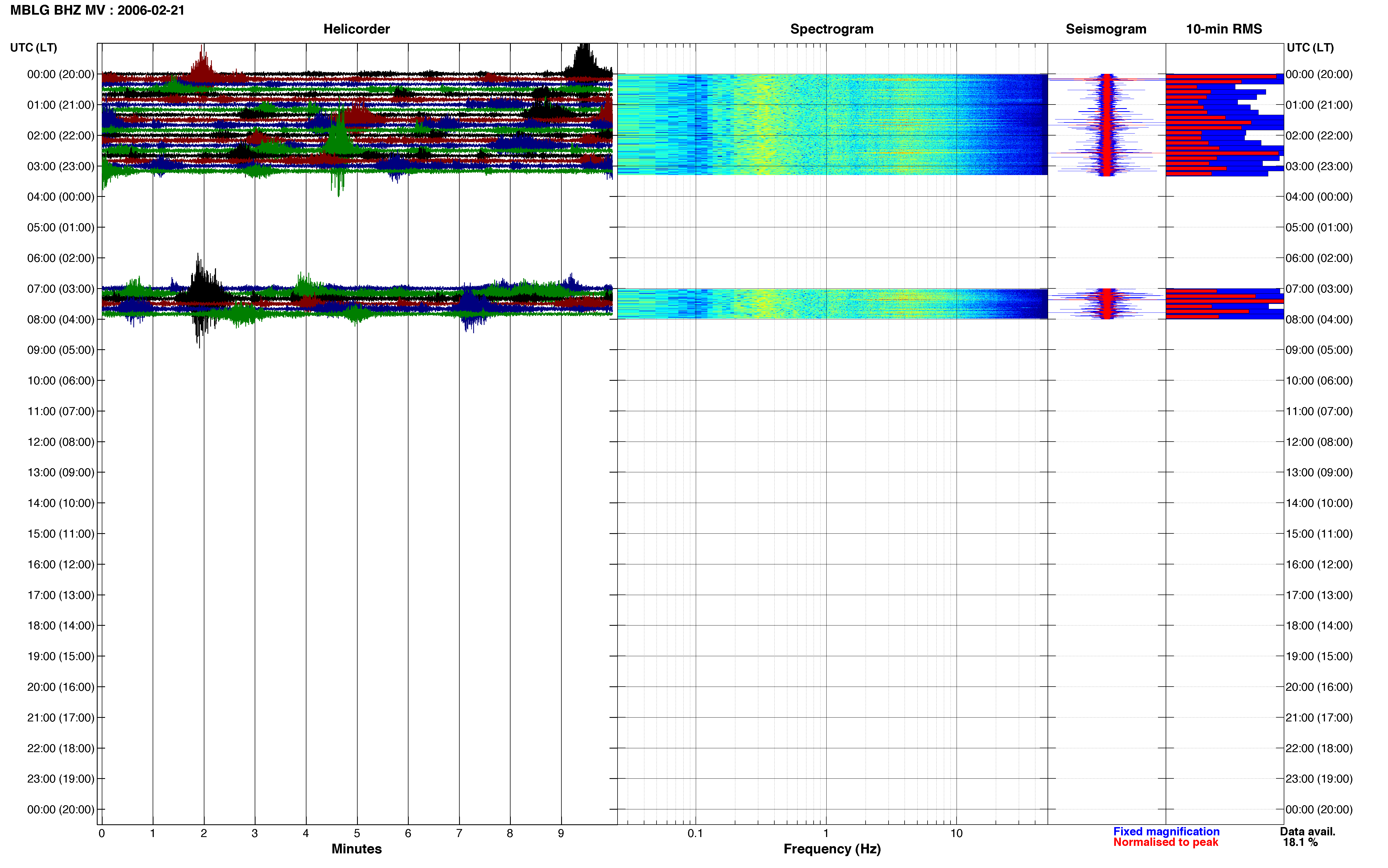
Task: Click the left 'UTC (LT)' axis label
Action: (x=33, y=48)
